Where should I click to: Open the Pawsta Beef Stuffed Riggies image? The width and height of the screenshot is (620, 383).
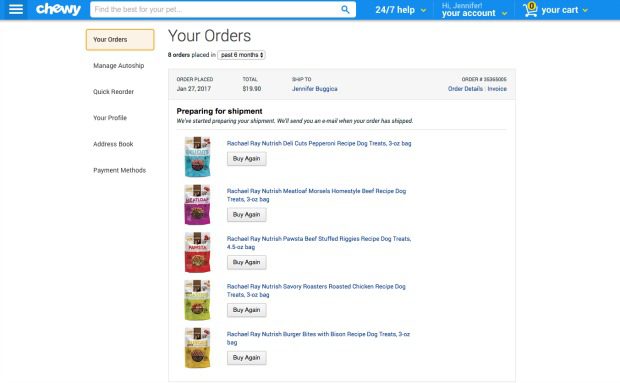pos(198,252)
